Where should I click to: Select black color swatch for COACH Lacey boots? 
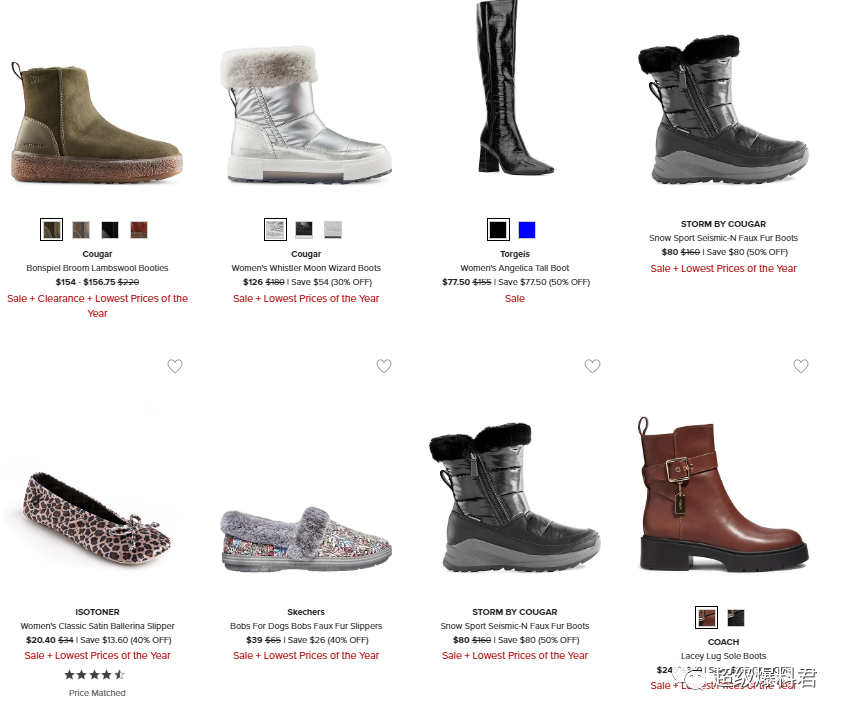736,617
